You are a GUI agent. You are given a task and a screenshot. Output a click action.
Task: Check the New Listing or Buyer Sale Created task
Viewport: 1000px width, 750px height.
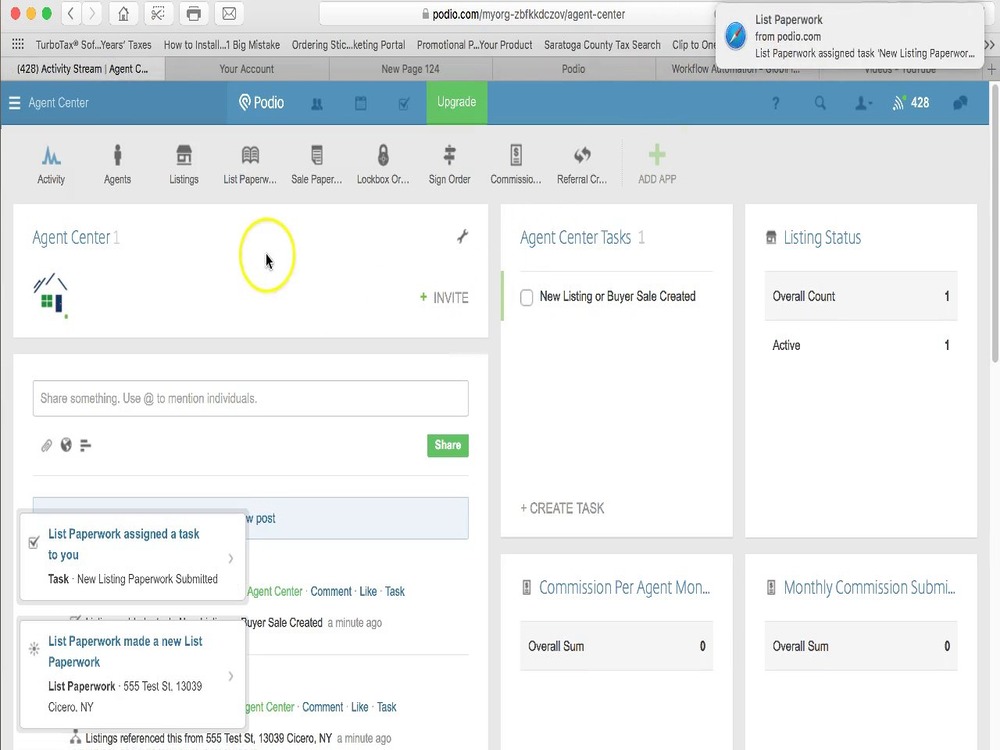[x=527, y=297]
